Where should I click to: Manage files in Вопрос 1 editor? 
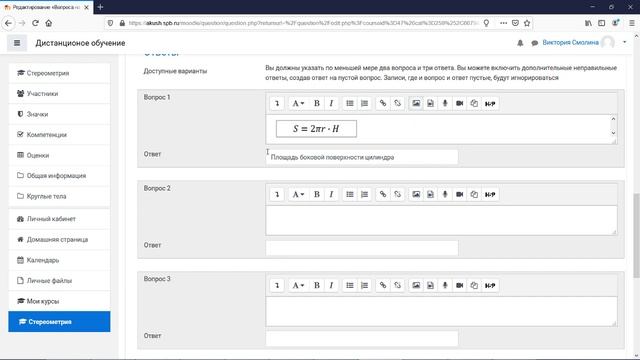[474, 104]
